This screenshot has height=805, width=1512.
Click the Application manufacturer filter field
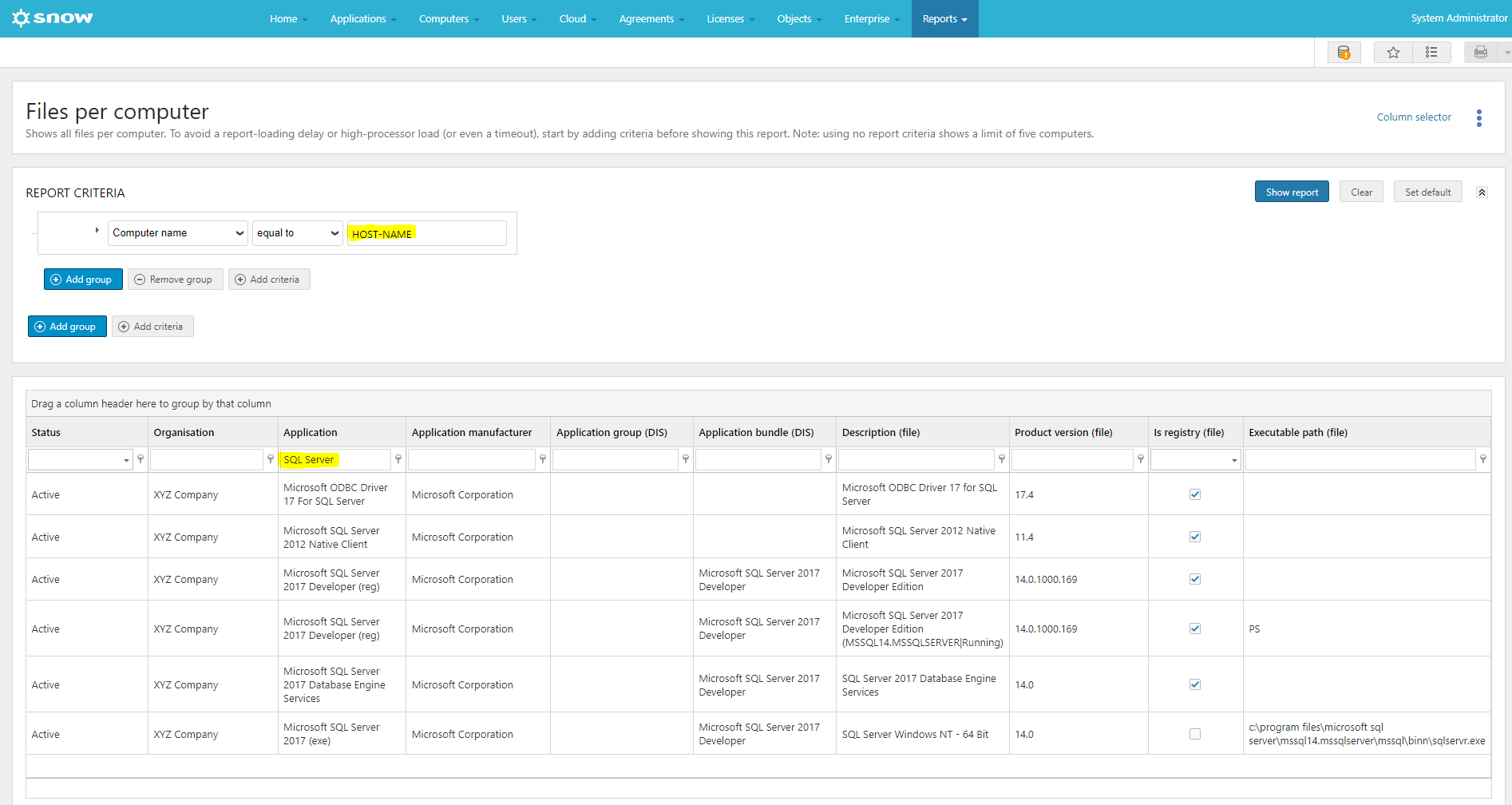coord(472,459)
